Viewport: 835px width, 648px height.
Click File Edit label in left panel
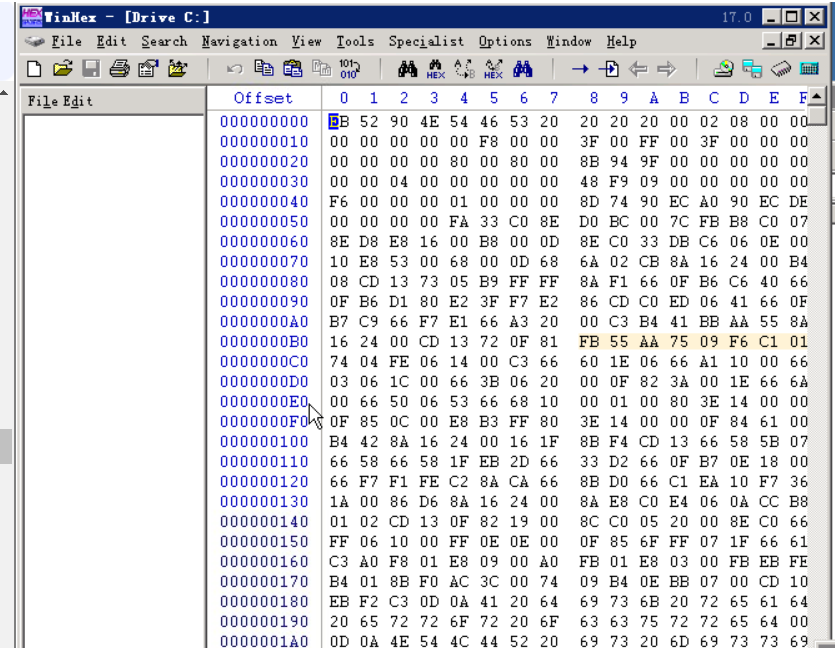(60, 101)
